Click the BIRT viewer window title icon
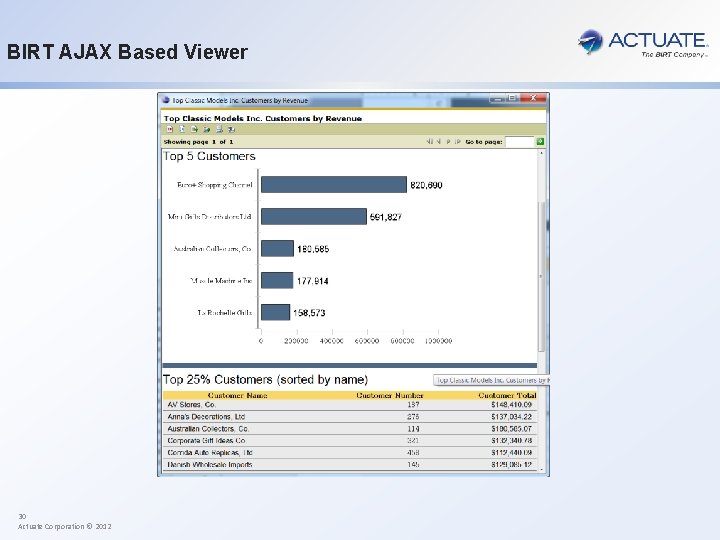The height and width of the screenshot is (540, 720). click(x=166, y=100)
